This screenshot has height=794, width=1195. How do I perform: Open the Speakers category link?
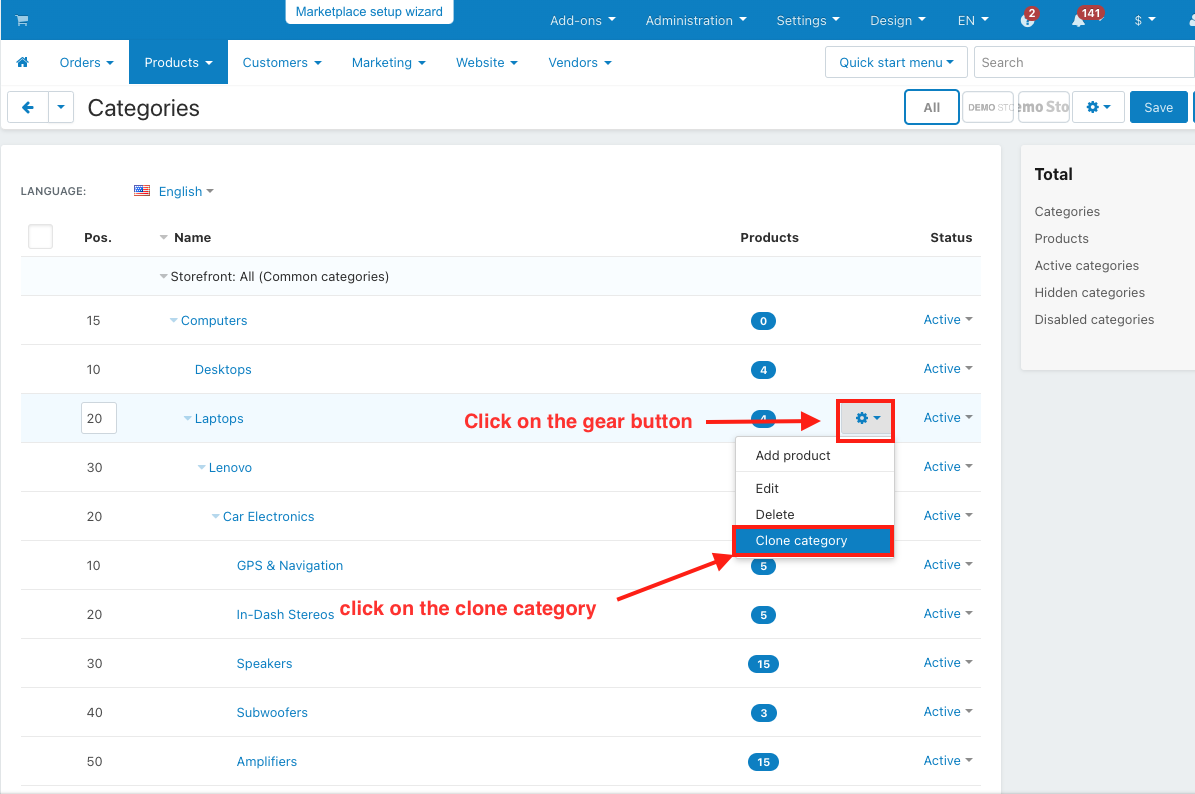264,664
